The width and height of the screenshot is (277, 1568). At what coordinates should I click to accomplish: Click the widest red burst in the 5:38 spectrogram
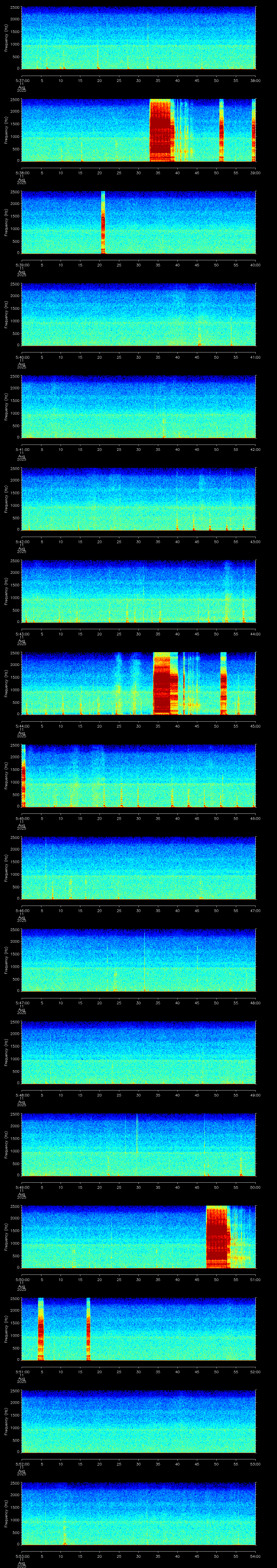coord(162,130)
